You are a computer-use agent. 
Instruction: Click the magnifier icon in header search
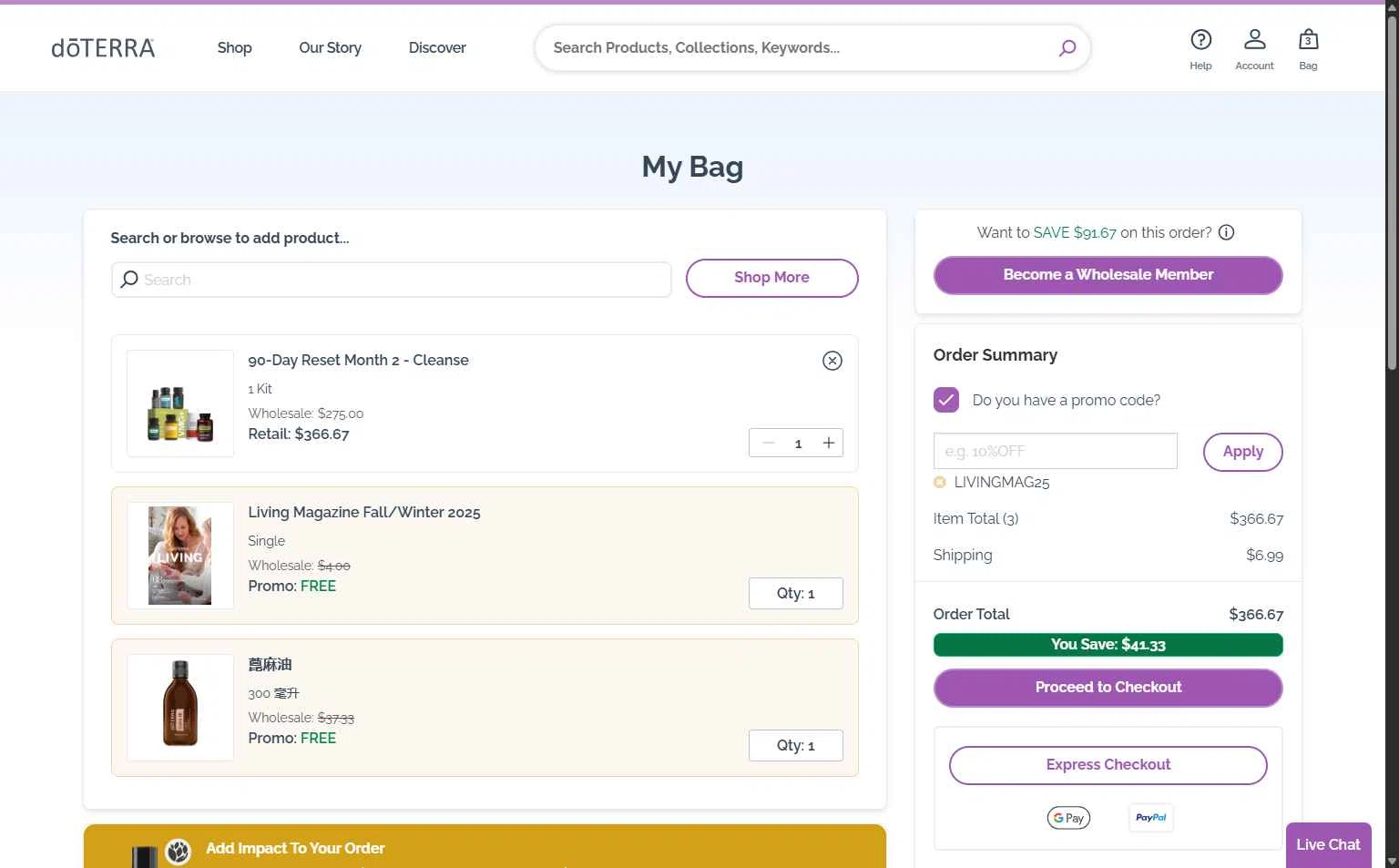click(1067, 48)
